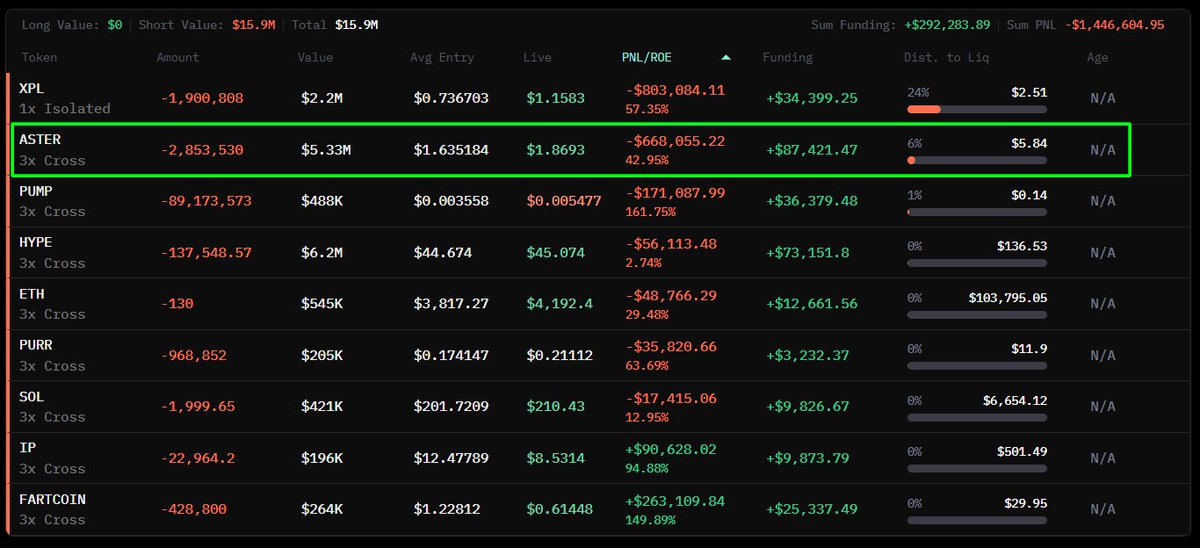
Task: Click the Dist. to Liq header
Action: (x=946, y=58)
